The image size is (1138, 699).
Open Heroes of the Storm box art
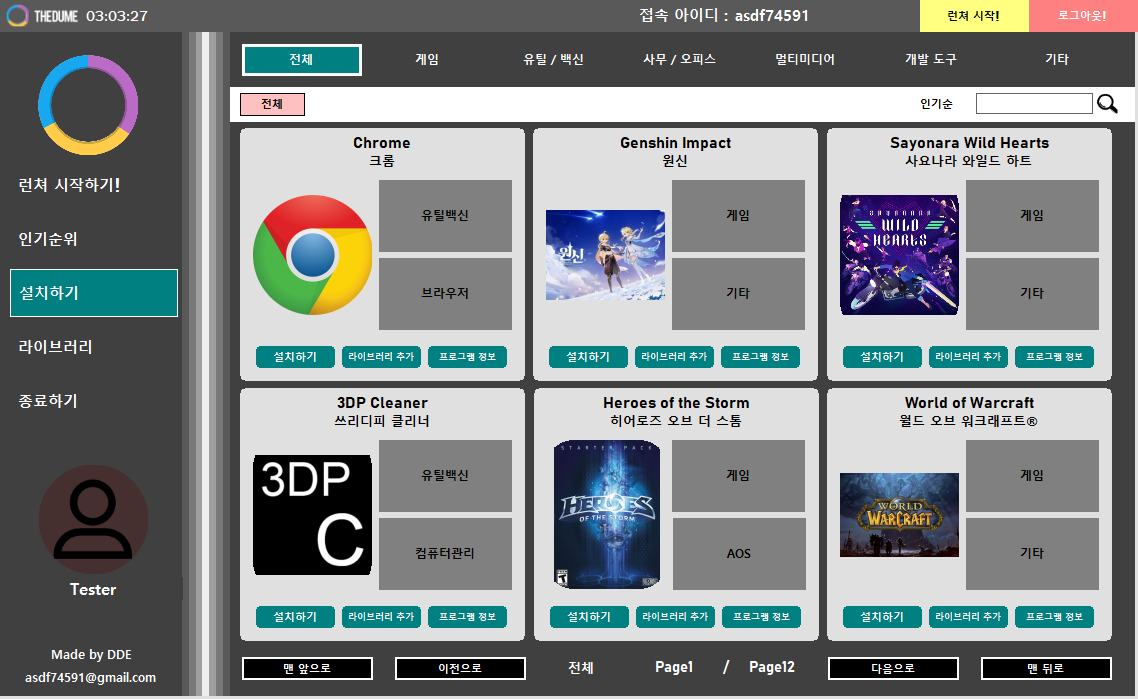click(x=607, y=515)
